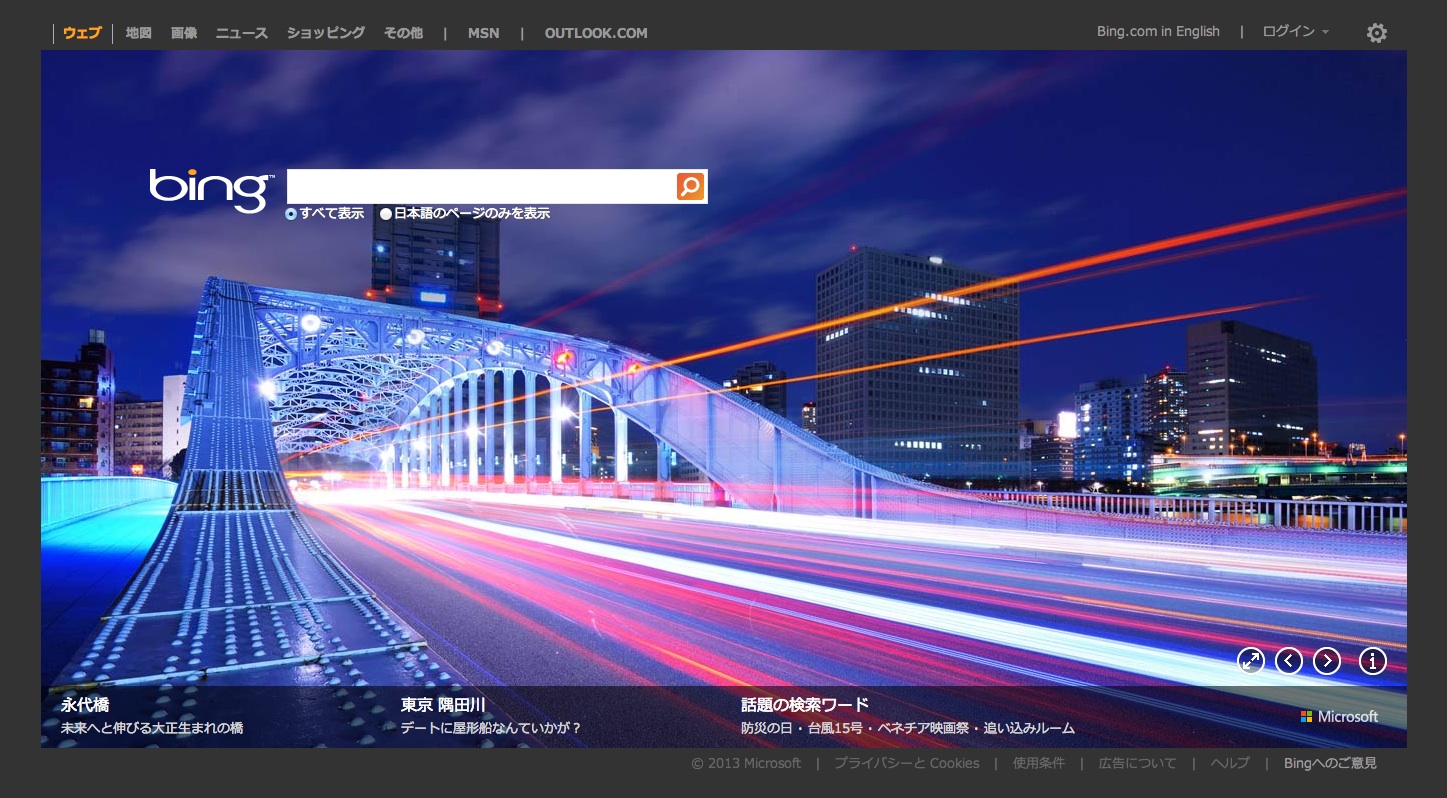1447x798 pixels.
Task: Select the すべて表示 radio button
Action: pos(291,214)
